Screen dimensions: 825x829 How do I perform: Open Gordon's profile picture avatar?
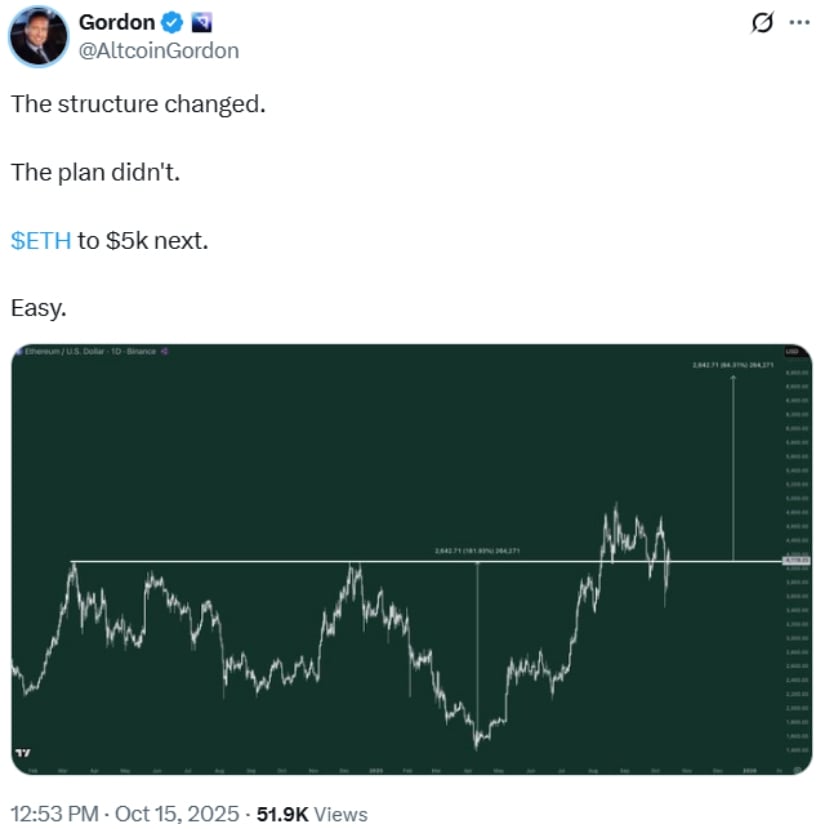(38, 38)
